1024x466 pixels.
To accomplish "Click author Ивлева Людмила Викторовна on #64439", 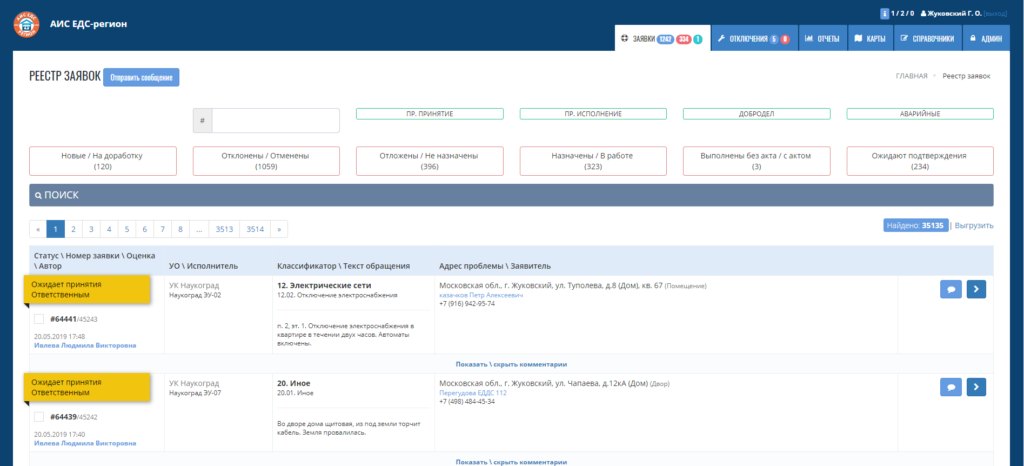I will pyautogui.click(x=85, y=443).
